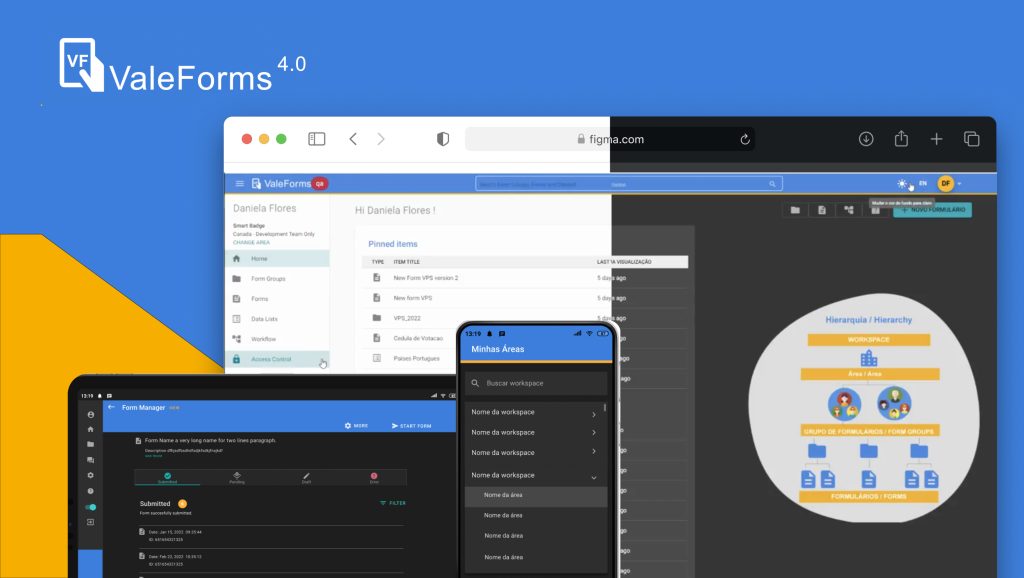Open Safari downloads

(x=866, y=138)
